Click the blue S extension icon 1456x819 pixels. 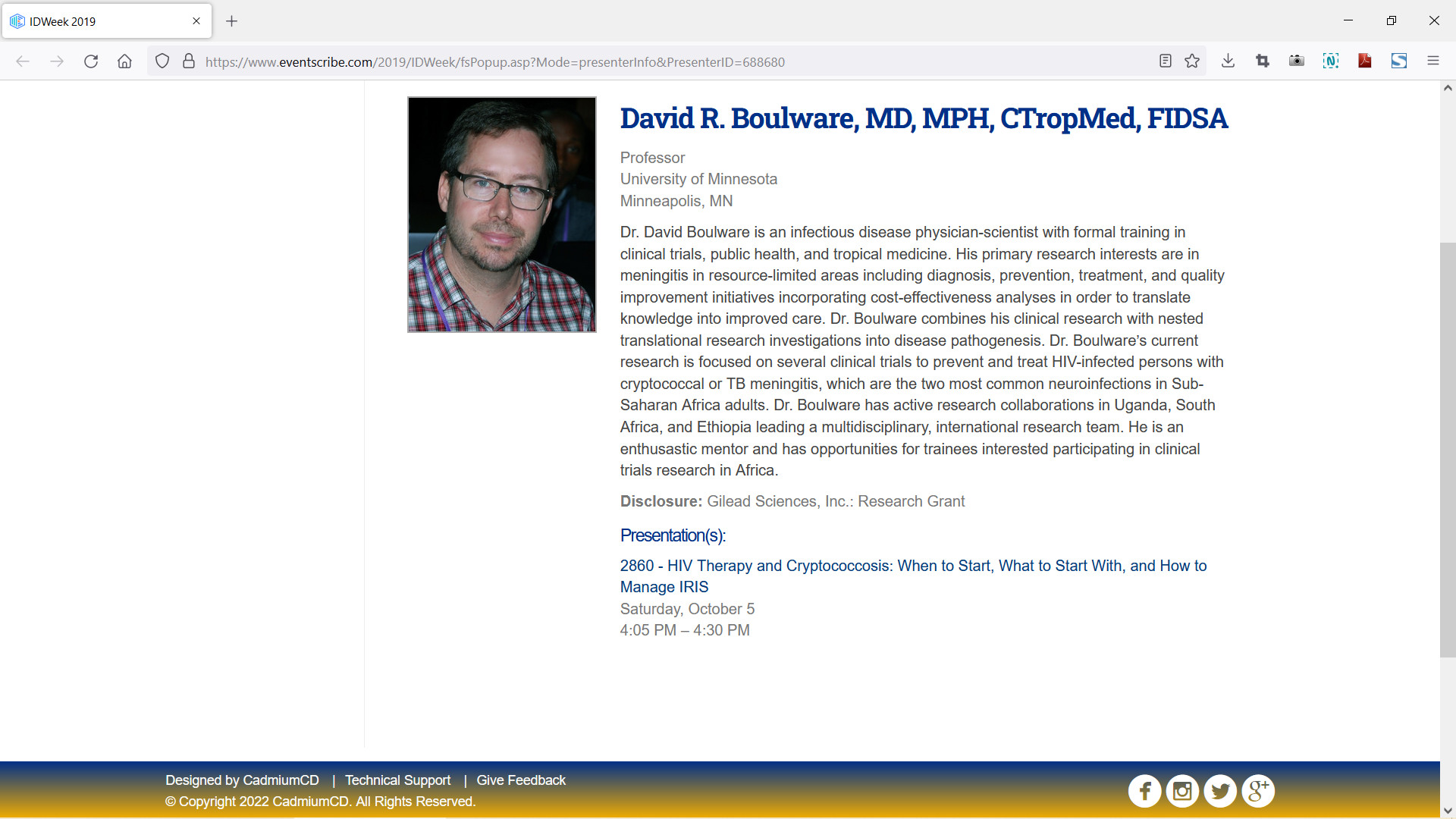(x=1399, y=61)
